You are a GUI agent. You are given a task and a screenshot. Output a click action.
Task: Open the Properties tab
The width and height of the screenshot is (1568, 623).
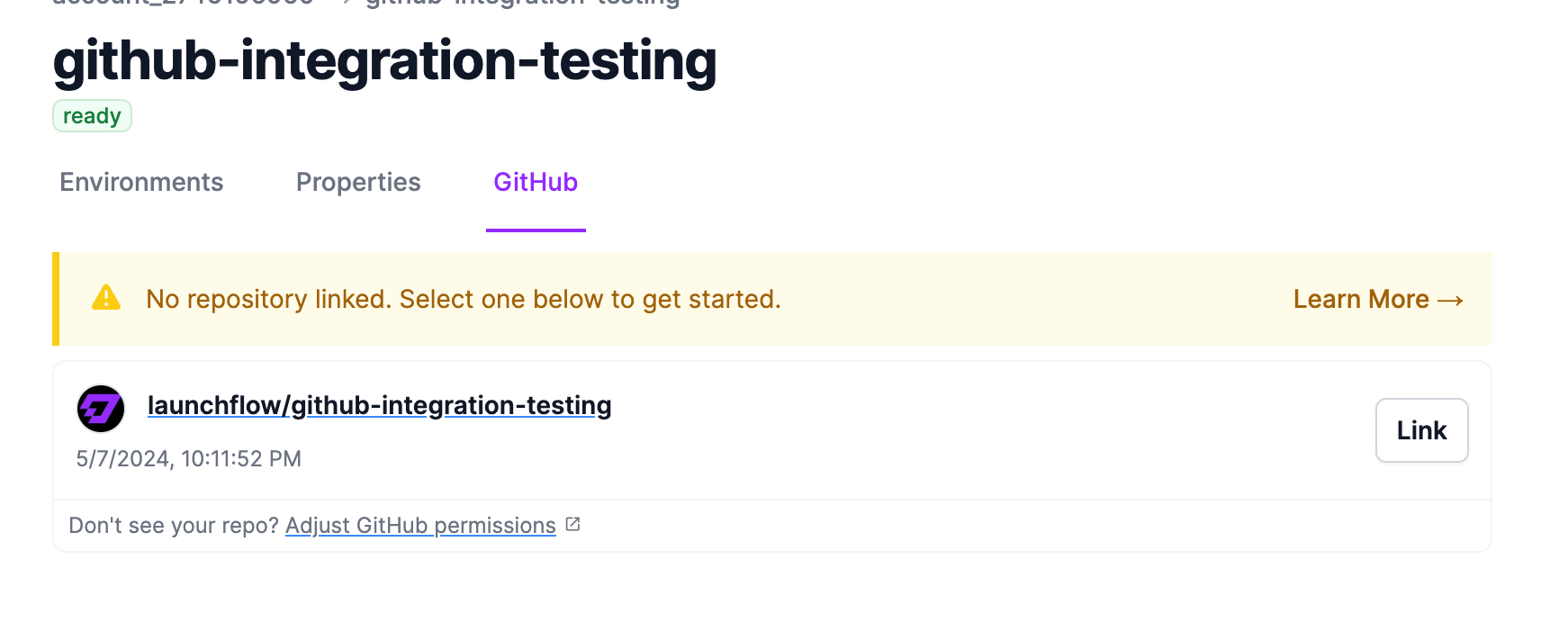(358, 183)
